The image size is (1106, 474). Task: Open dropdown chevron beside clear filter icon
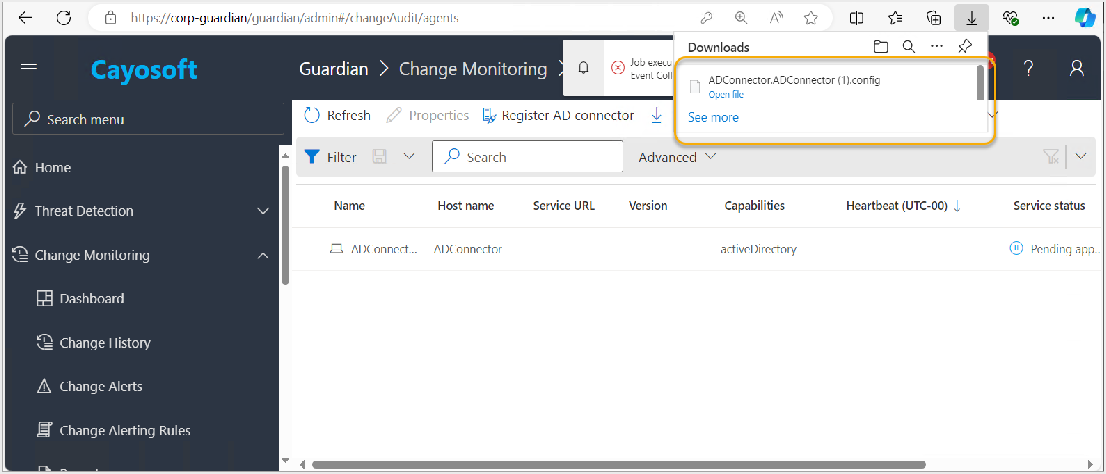coord(1081,157)
